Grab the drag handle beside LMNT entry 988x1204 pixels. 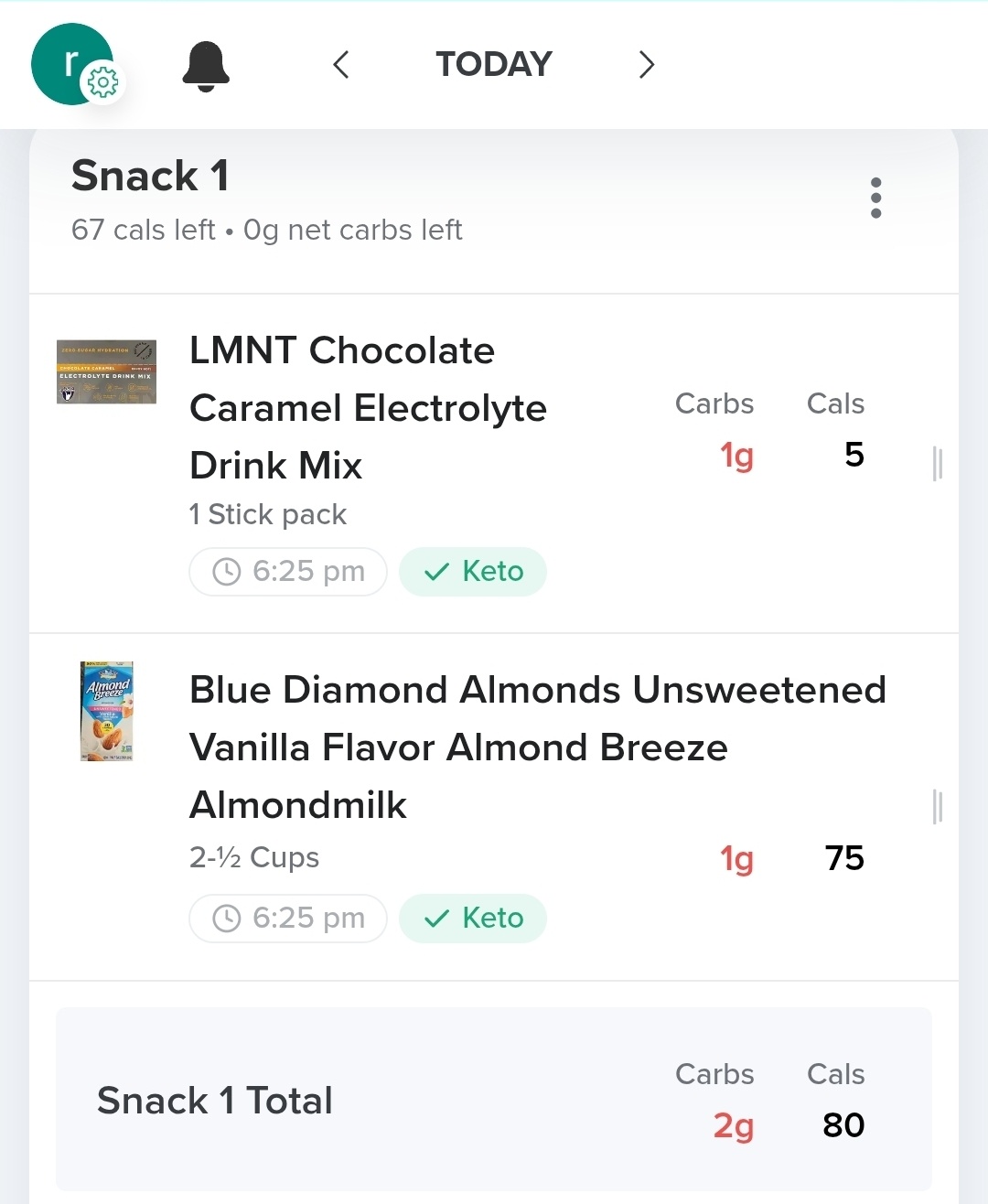[937, 464]
